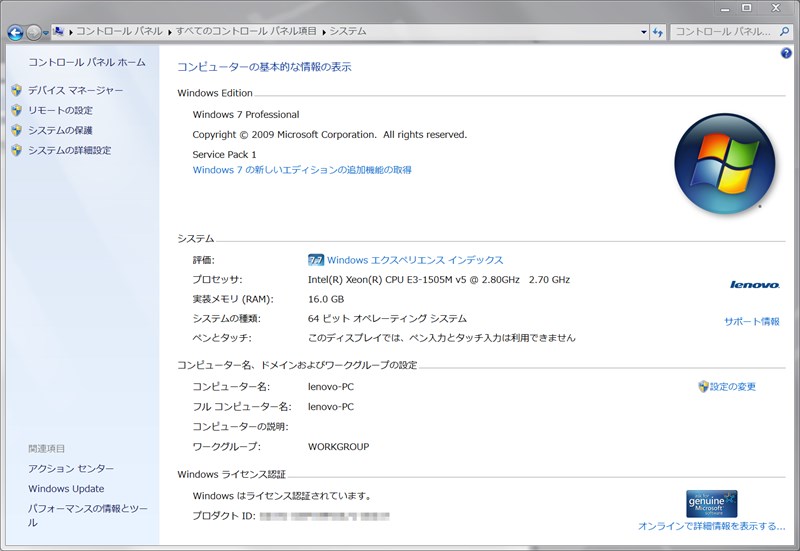
Task: Open サポート情報 link
Action: pyautogui.click(x=752, y=321)
